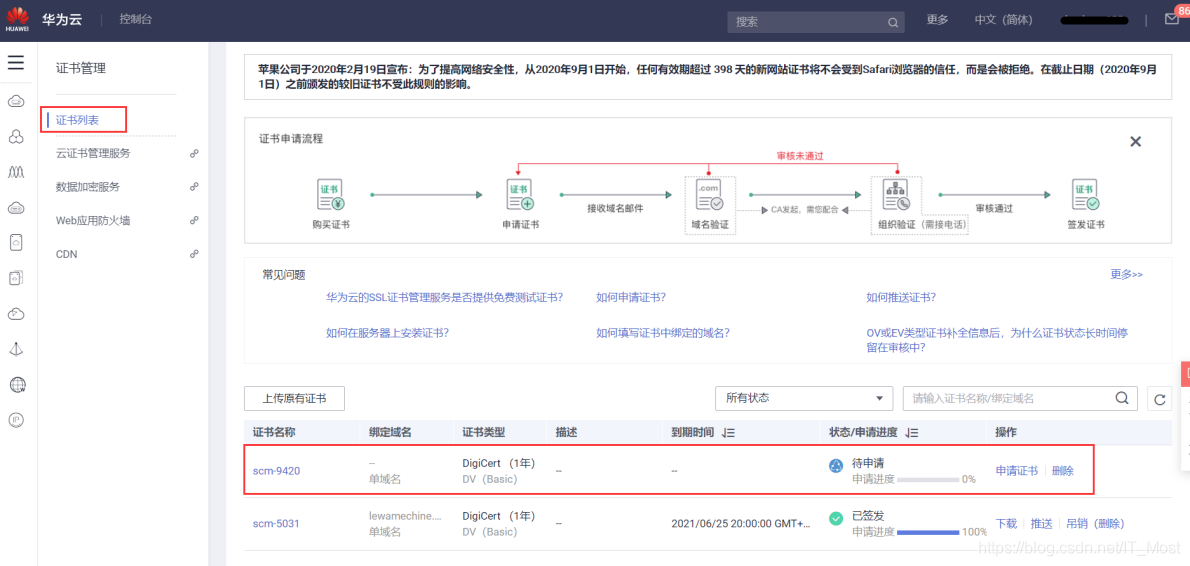Click 更多>> in 常见问题

[1126, 274]
